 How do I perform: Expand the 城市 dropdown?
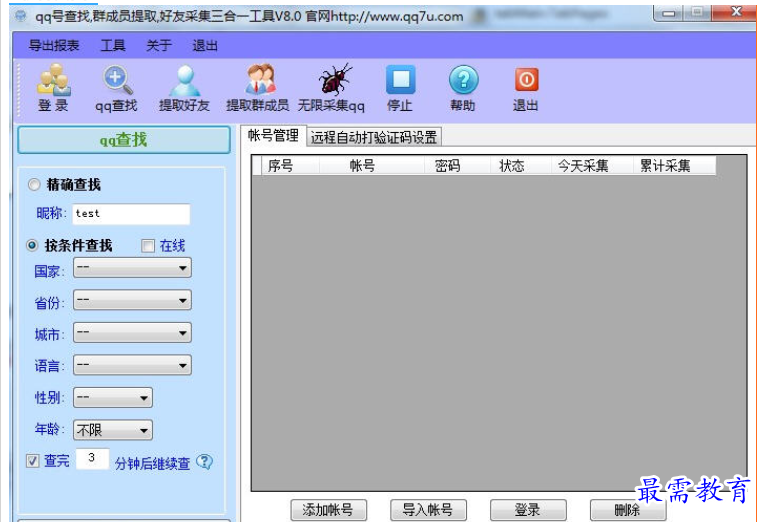point(132,333)
